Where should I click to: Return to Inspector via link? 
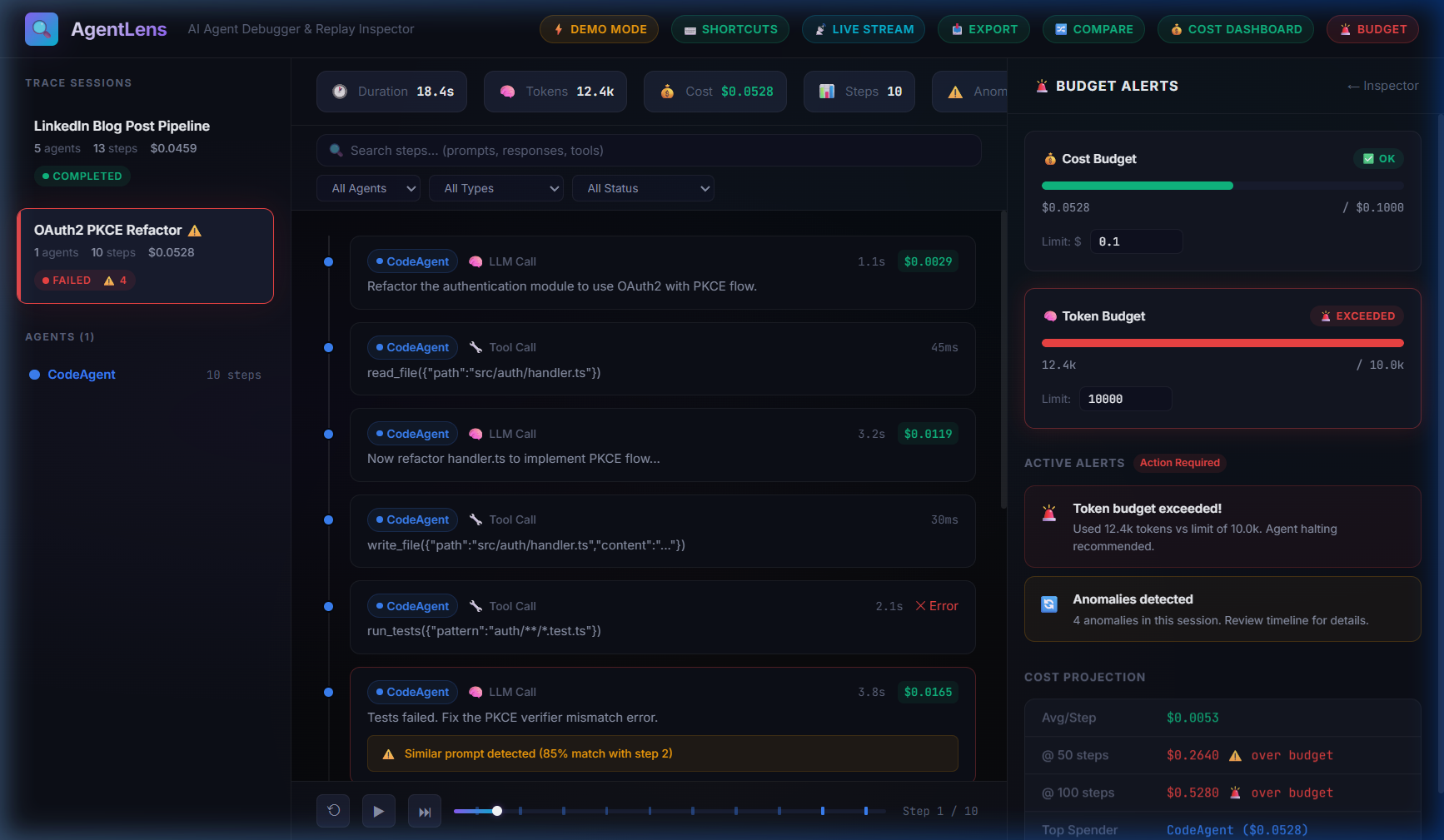1382,86
